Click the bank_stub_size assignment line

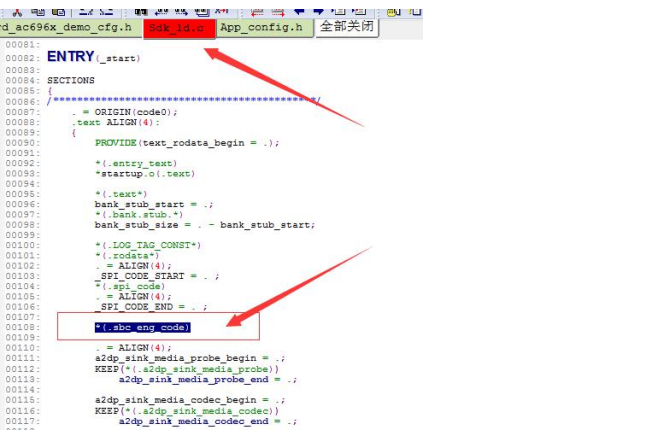tap(205, 225)
